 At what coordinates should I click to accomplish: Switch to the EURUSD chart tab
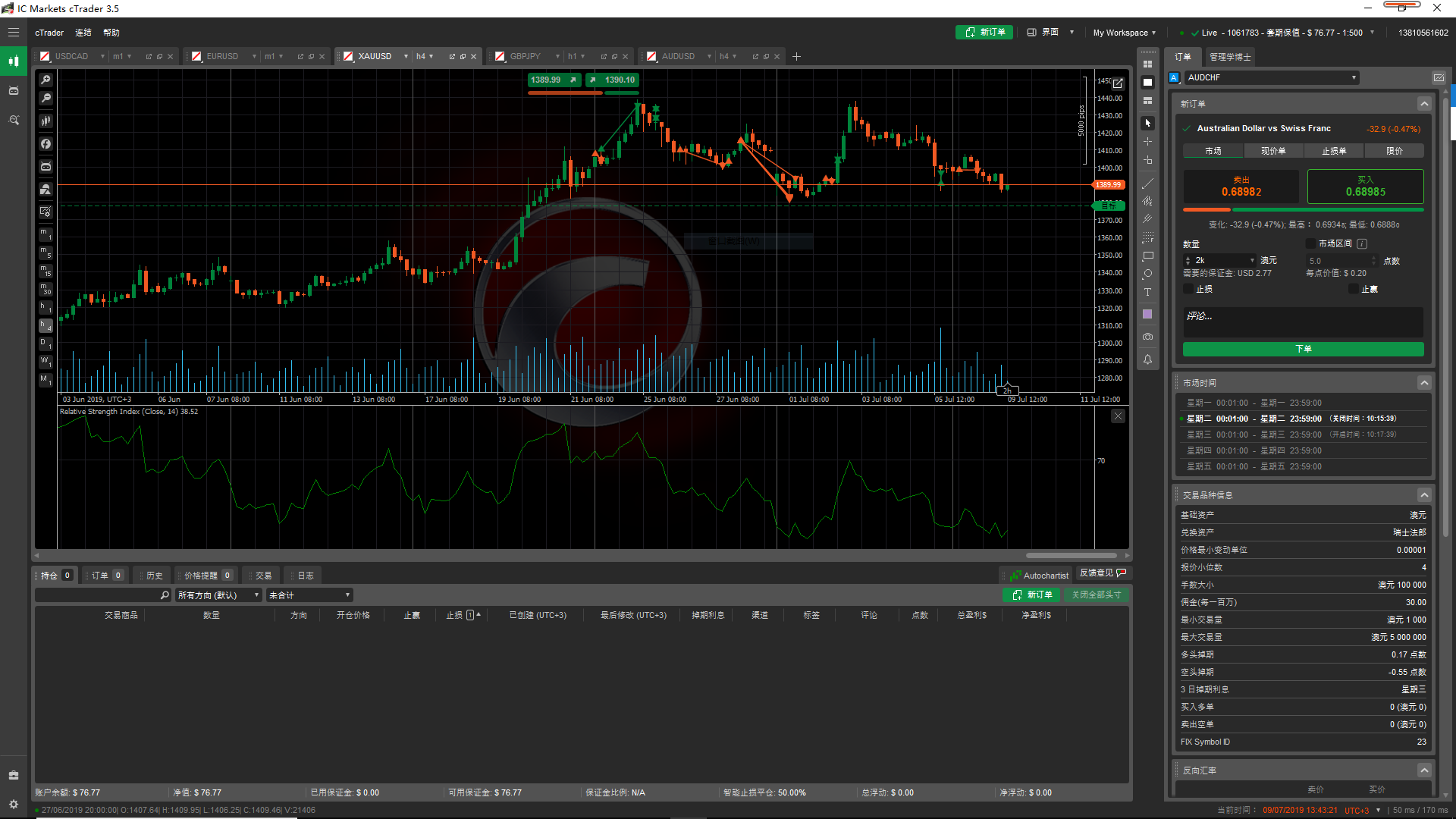222,56
